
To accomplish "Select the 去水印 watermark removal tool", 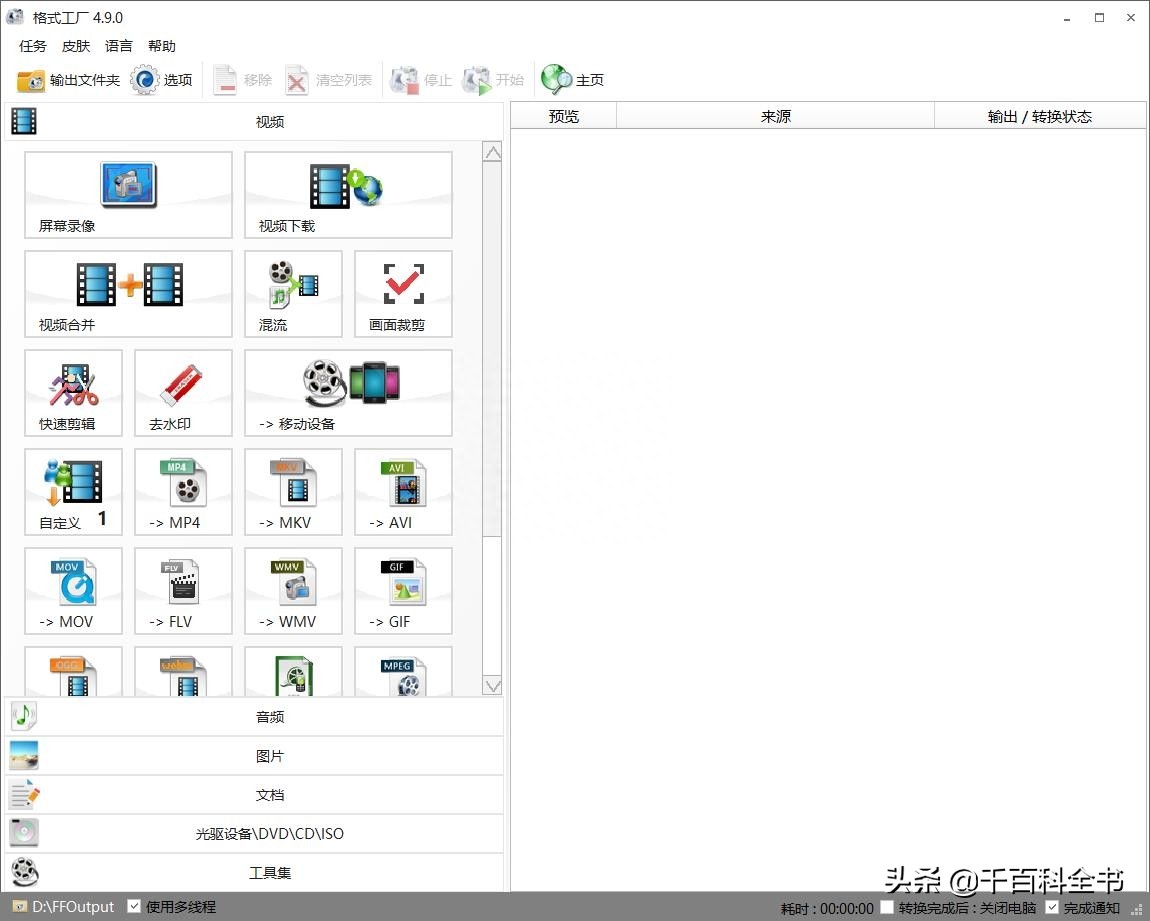I will (182, 392).
